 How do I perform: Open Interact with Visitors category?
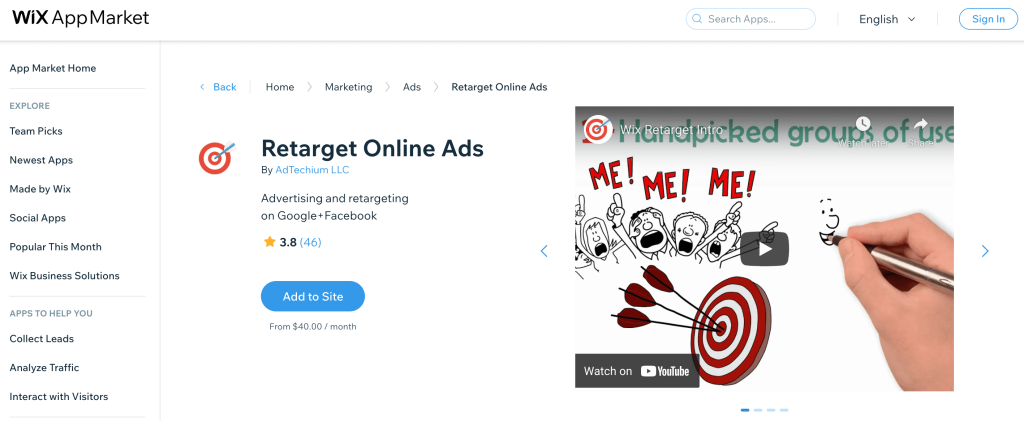coord(59,396)
